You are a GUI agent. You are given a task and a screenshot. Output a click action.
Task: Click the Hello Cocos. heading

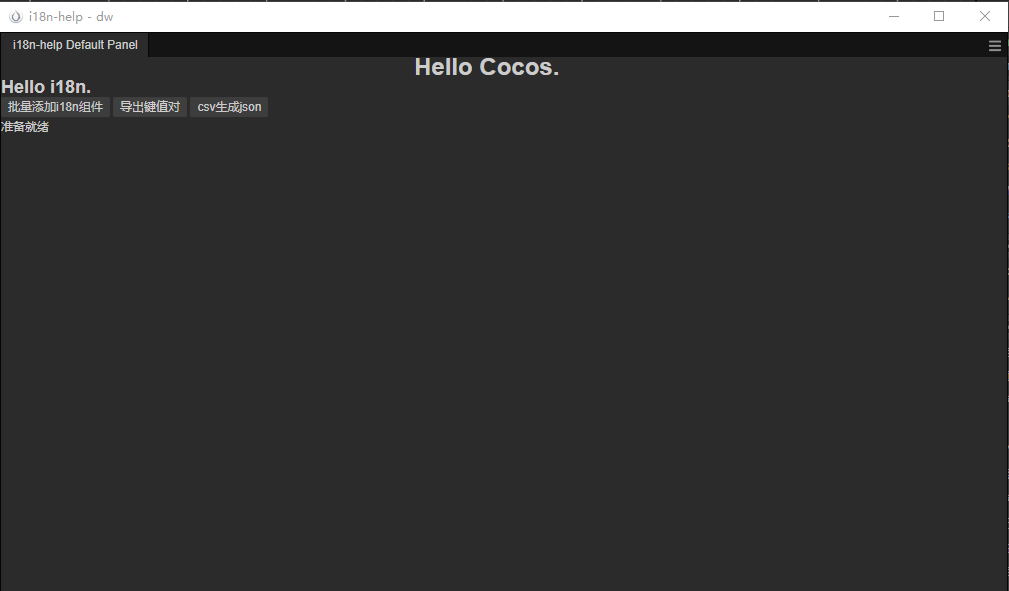click(486, 67)
